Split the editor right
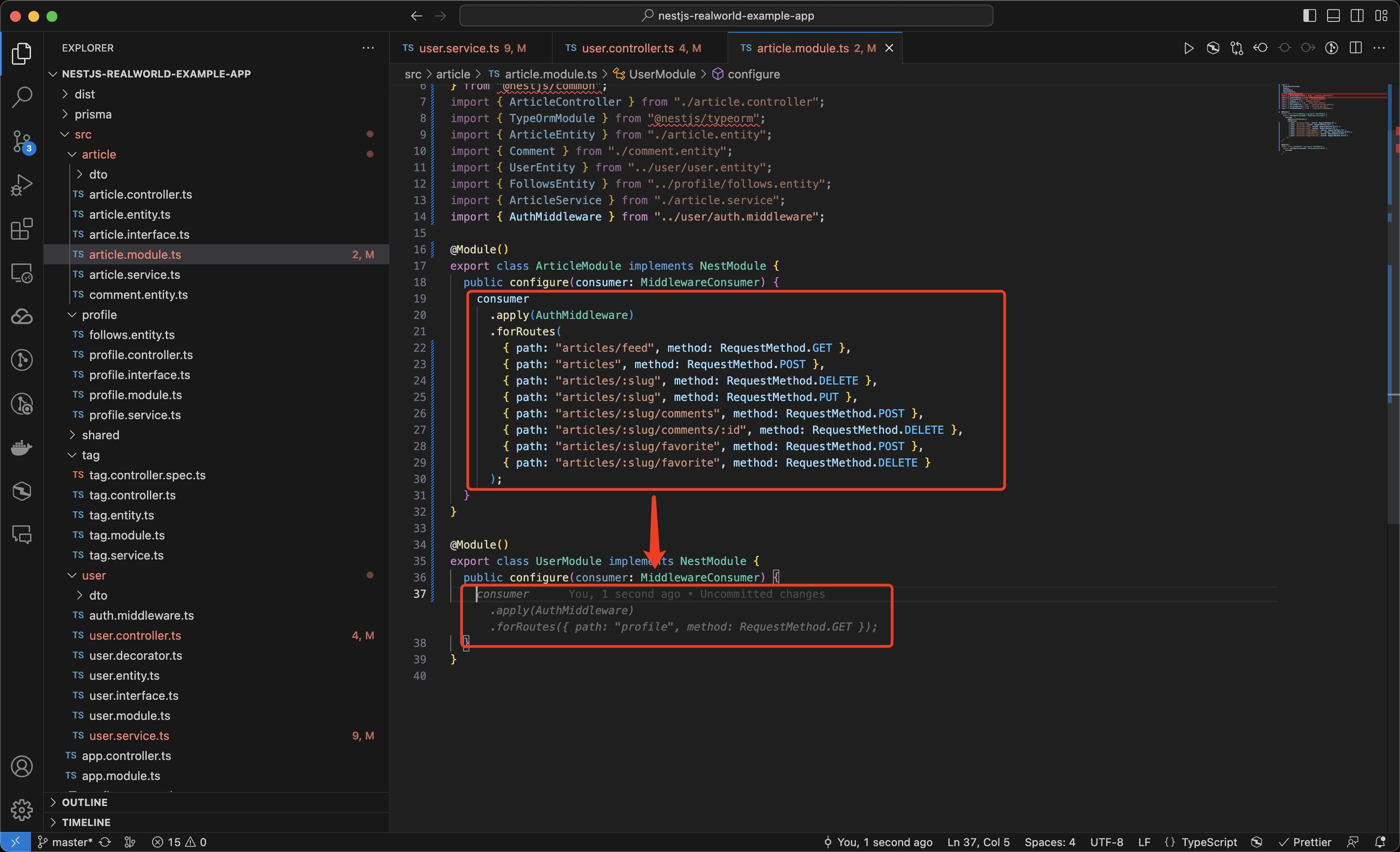 pyautogui.click(x=1356, y=48)
